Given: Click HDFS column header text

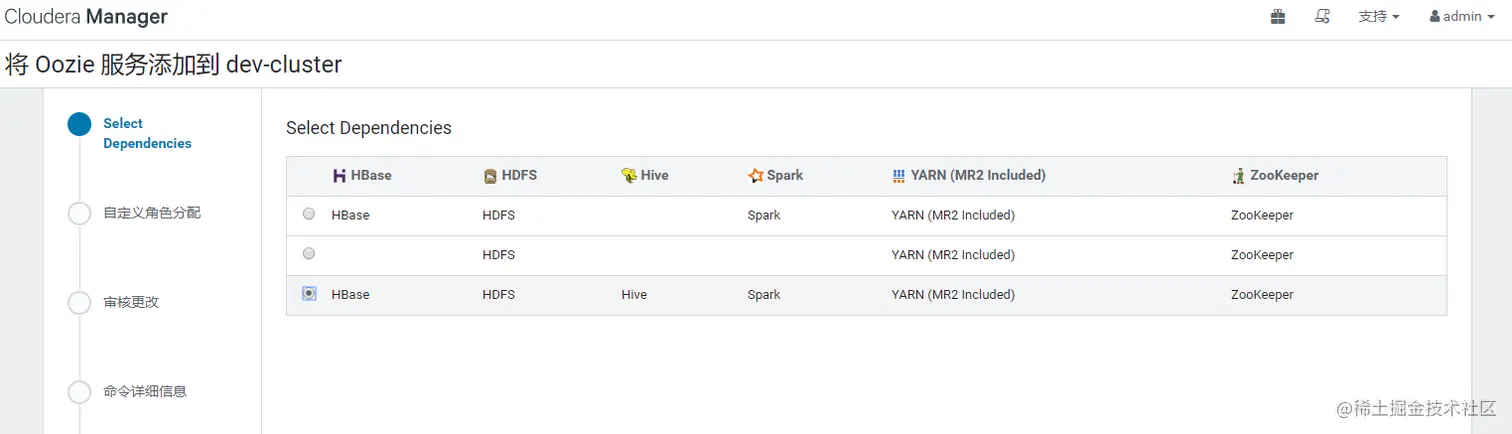Looking at the screenshot, I should coord(519,175).
